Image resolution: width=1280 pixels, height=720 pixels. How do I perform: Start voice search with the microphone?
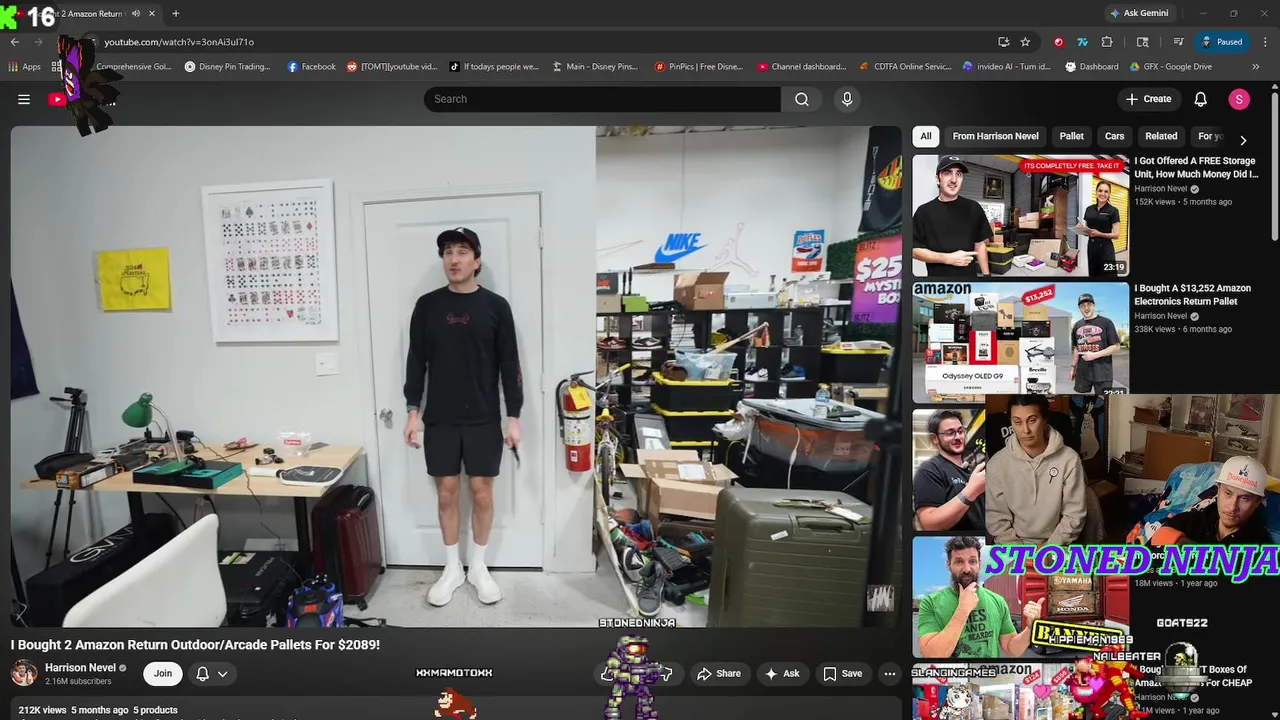click(x=847, y=99)
